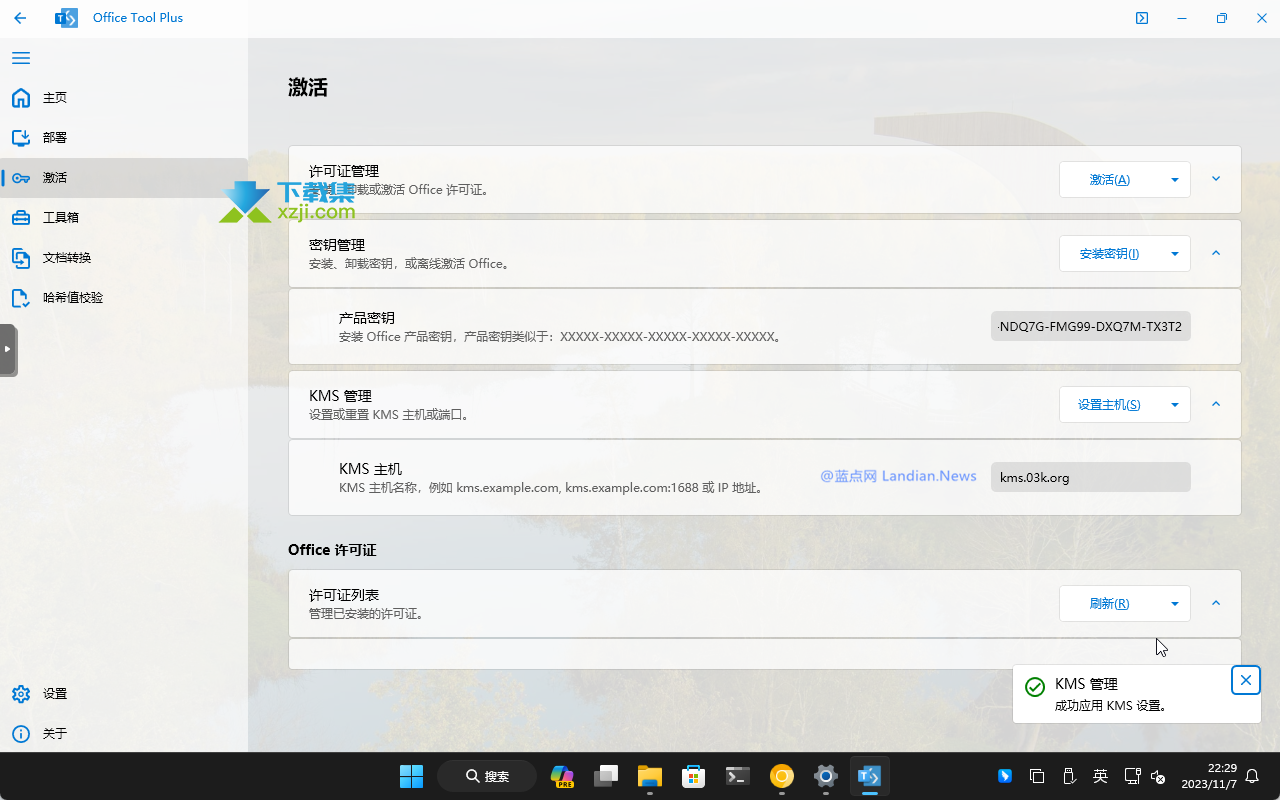Open the 部署 deploy page

tap(124, 138)
